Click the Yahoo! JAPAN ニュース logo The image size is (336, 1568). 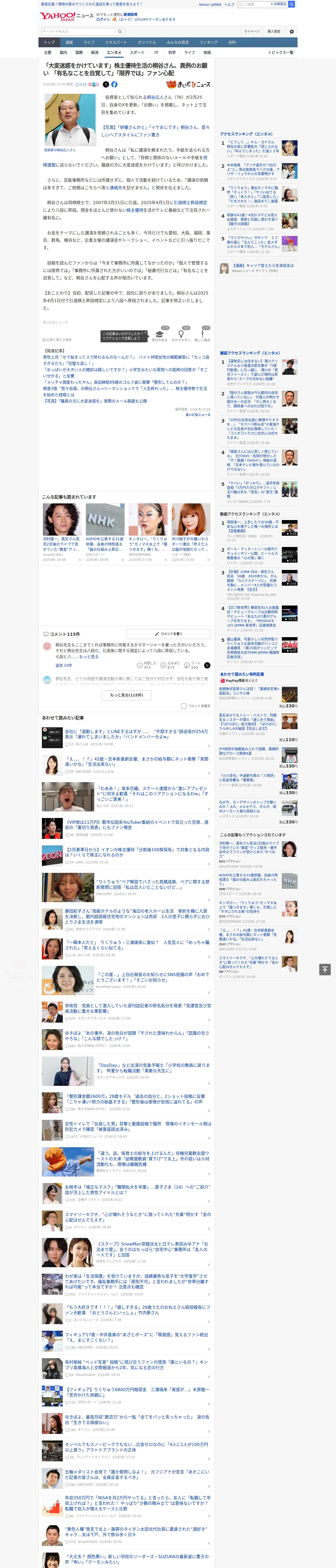point(66,16)
